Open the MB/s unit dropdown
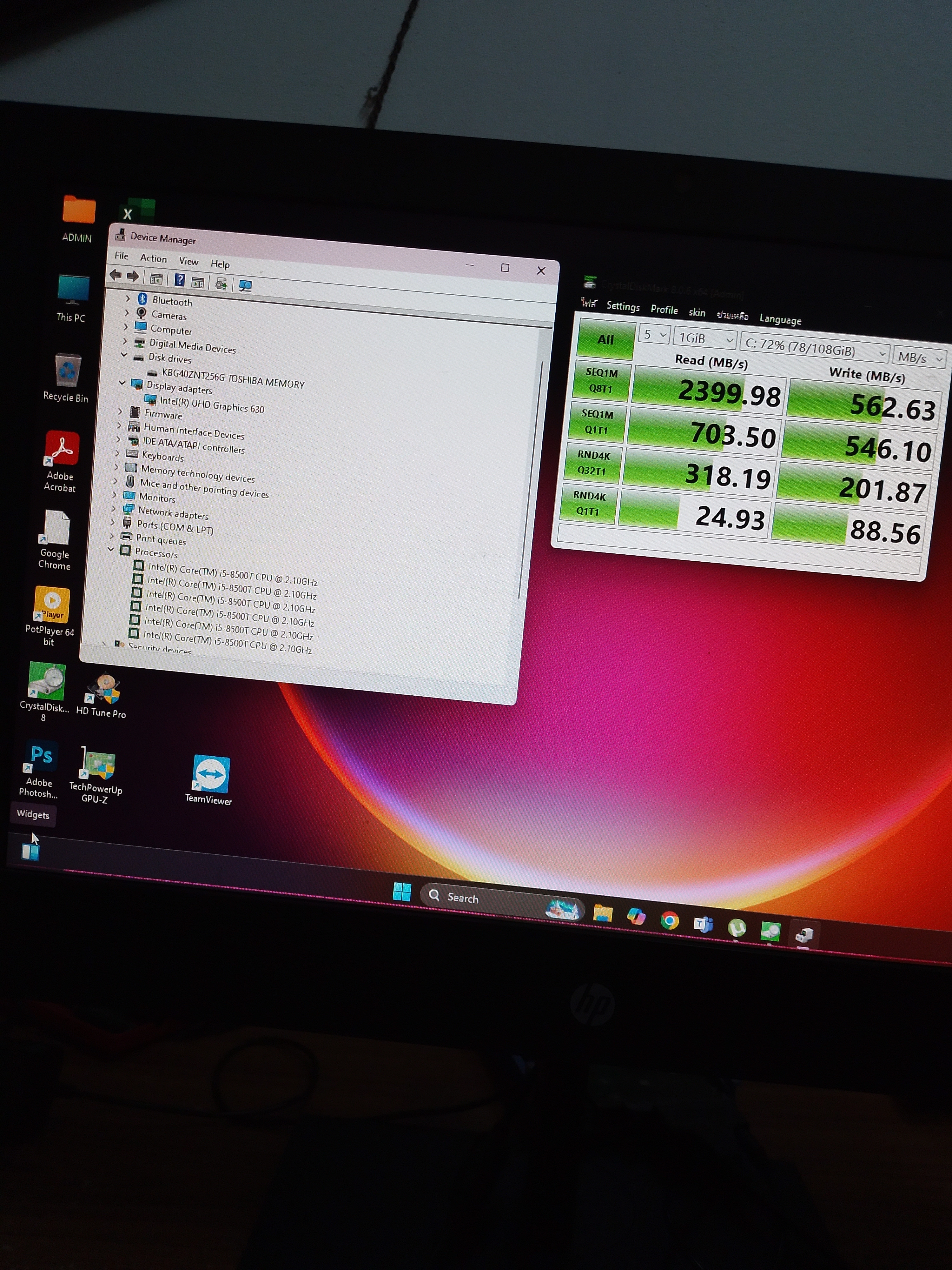Screen dimensions: 952x1270 click(x=920, y=358)
